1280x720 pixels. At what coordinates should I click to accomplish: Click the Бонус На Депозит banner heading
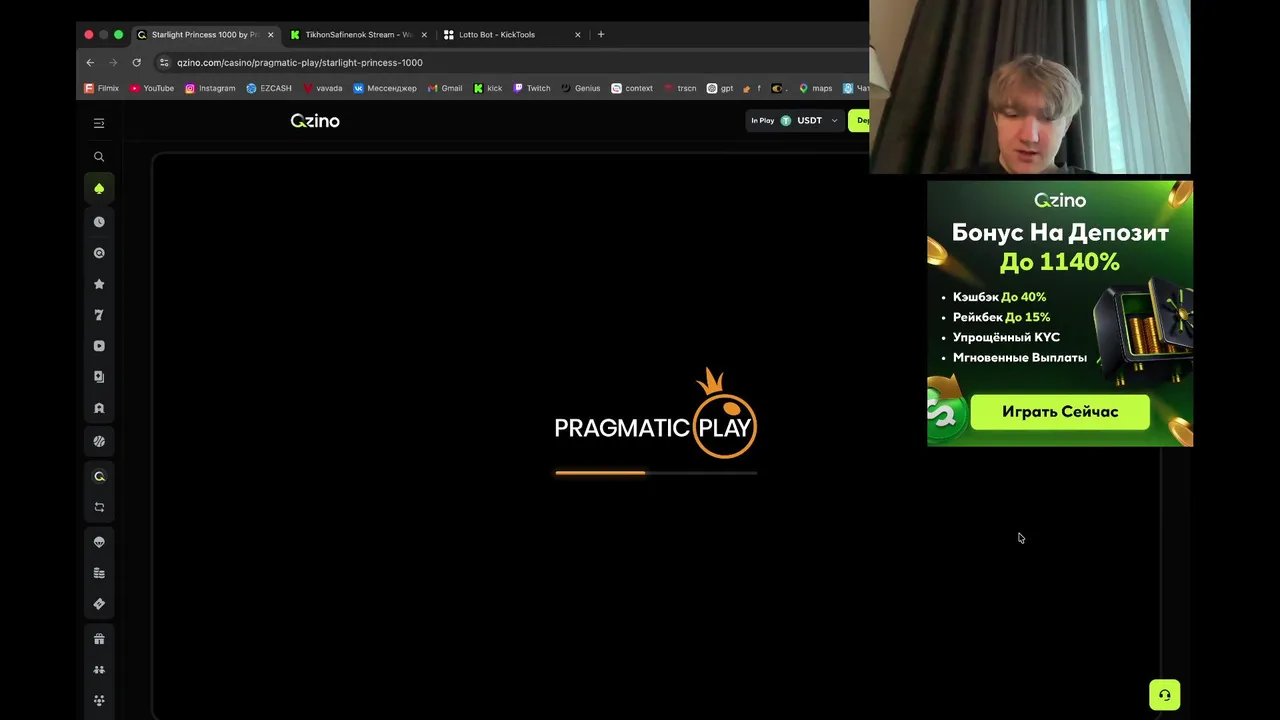click(1060, 233)
